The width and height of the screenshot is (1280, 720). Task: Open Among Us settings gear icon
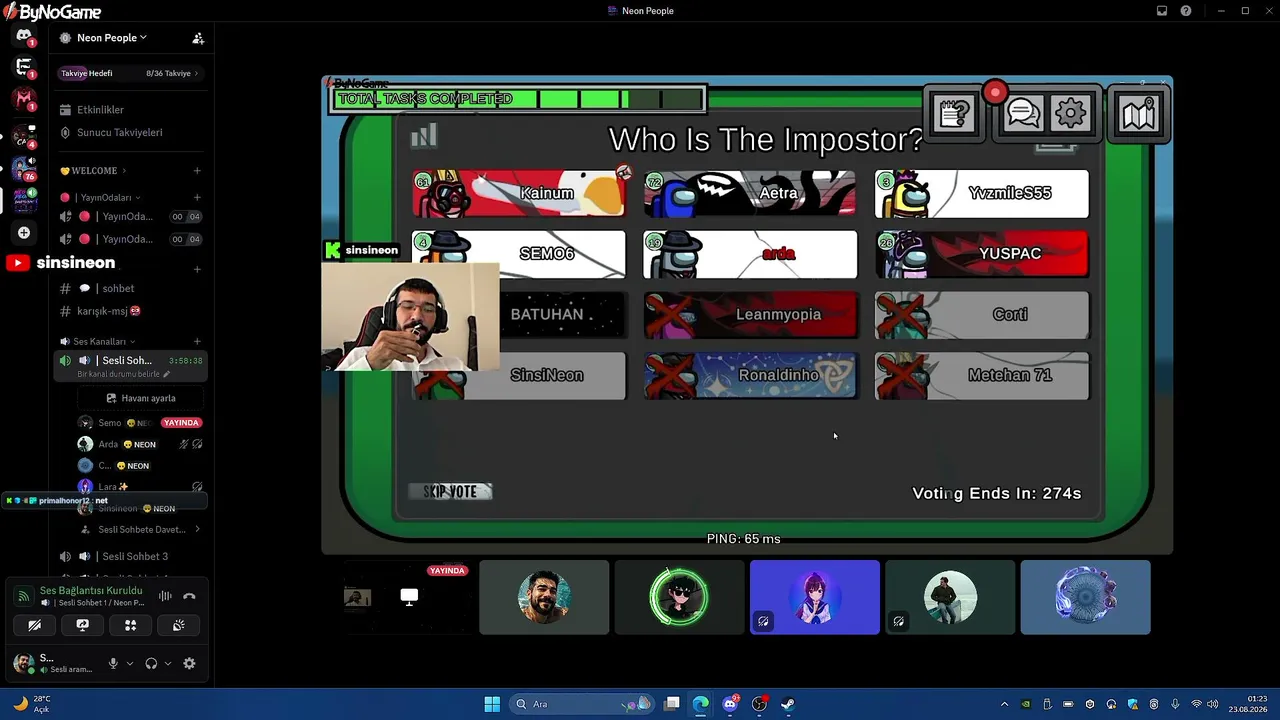(1070, 114)
